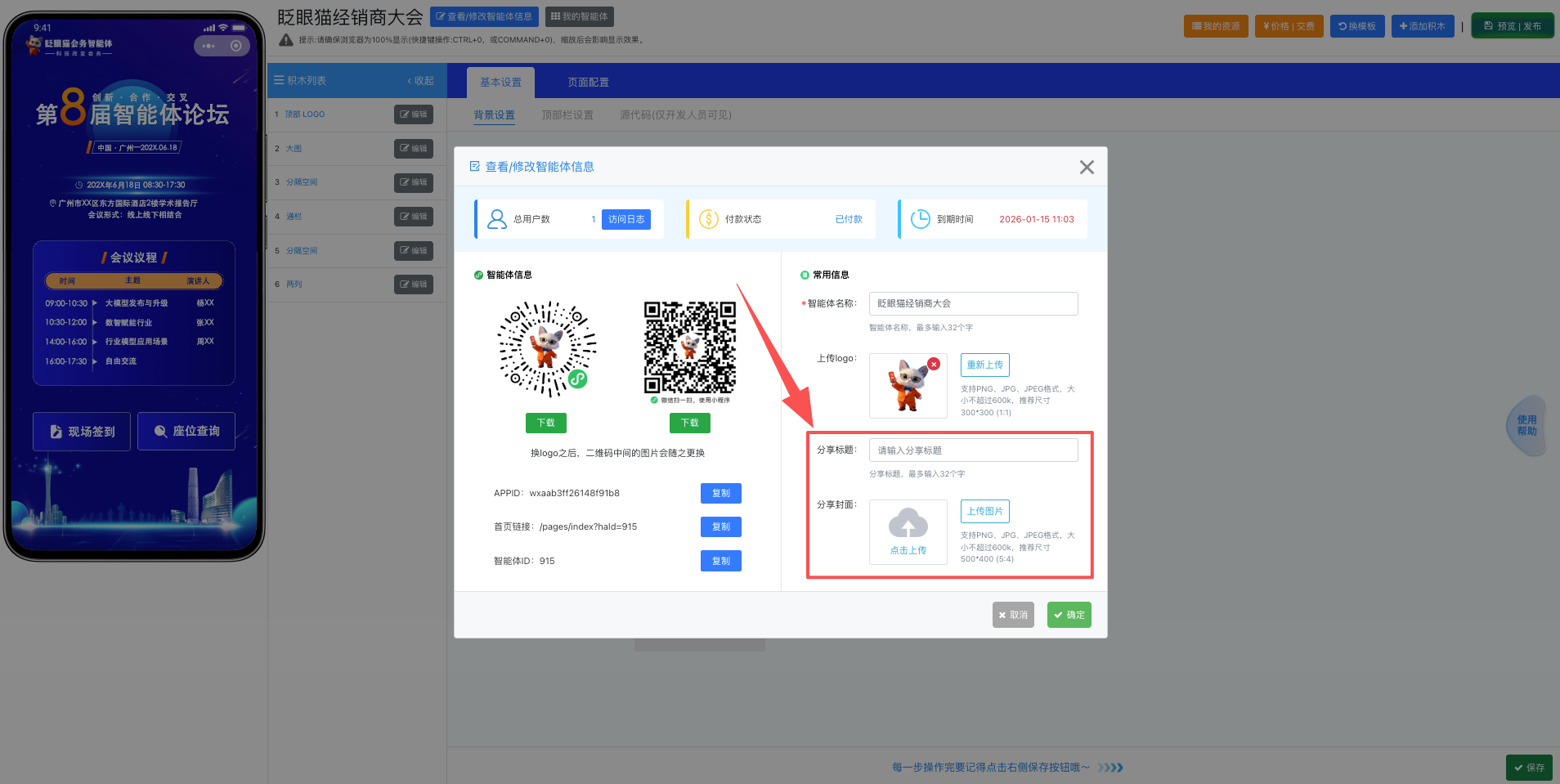This screenshot has height=784, width=1560.
Task: Copy the 首页链接 page path
Action: [x=720, y=526]
